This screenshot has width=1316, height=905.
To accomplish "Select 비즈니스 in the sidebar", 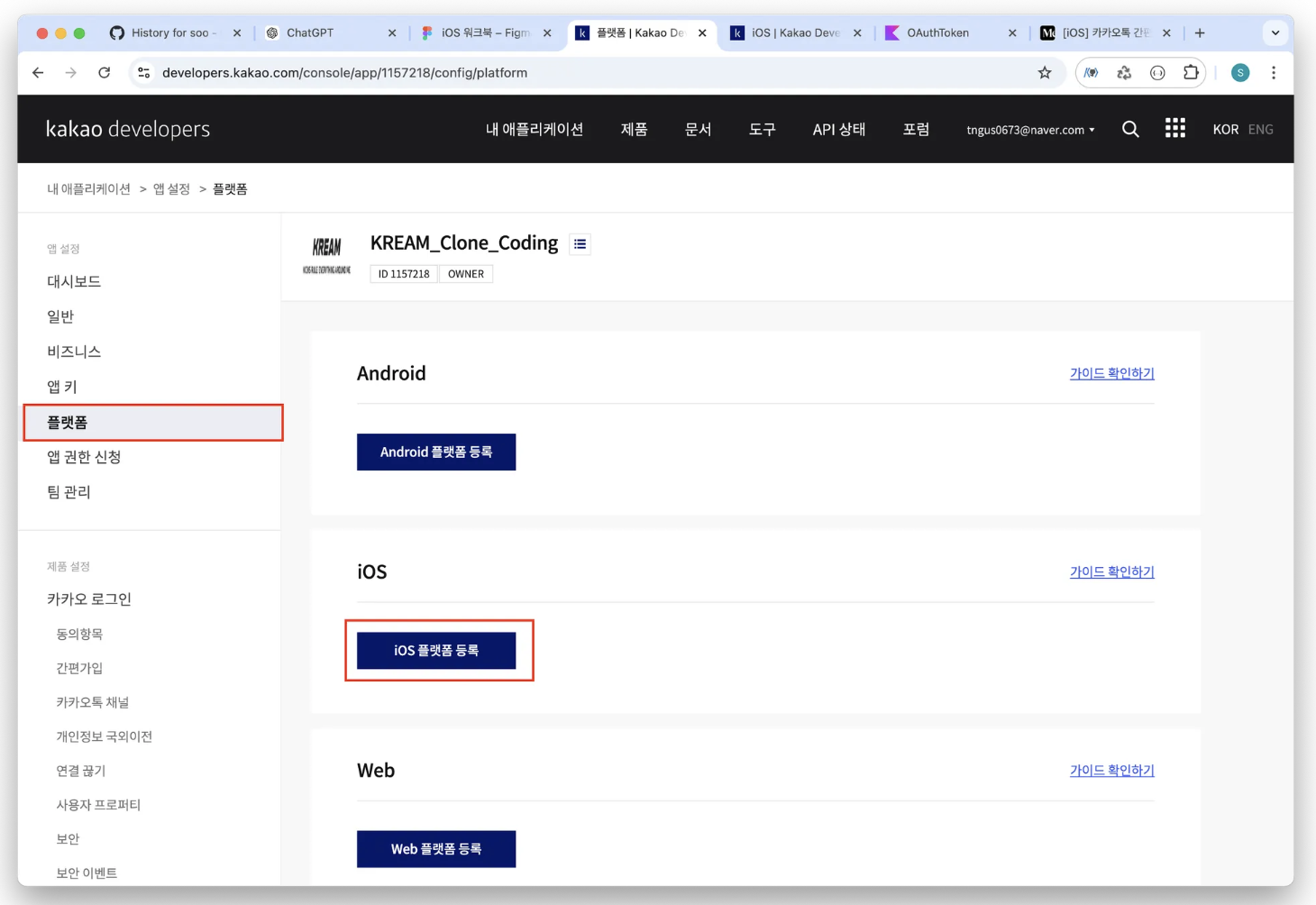I will click(74, 352).
